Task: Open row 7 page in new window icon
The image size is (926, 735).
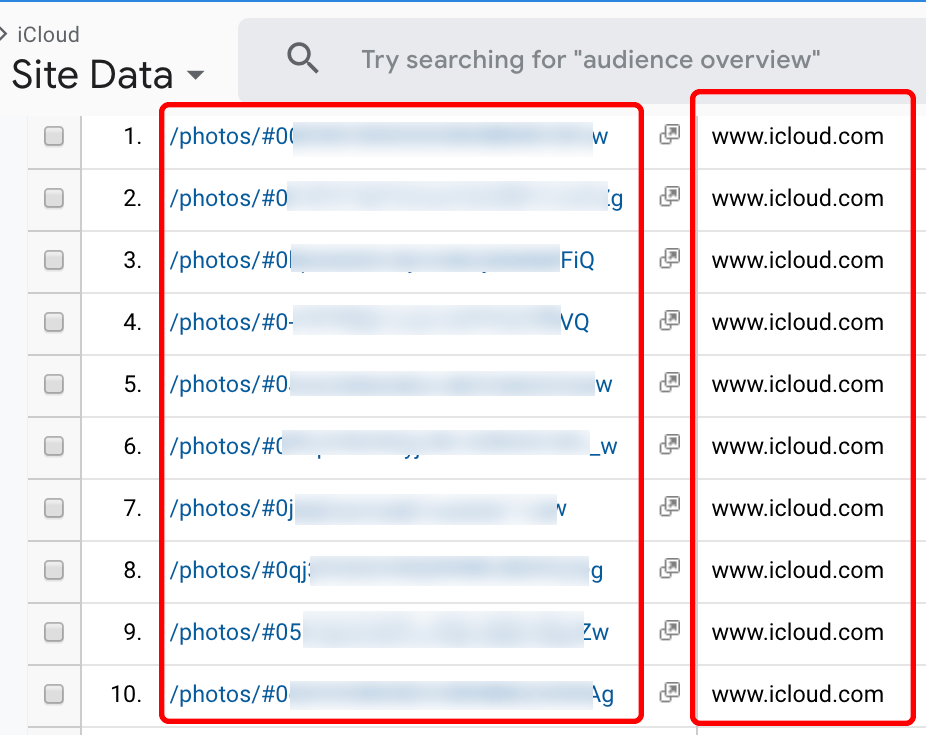Action: pos(670,507)
